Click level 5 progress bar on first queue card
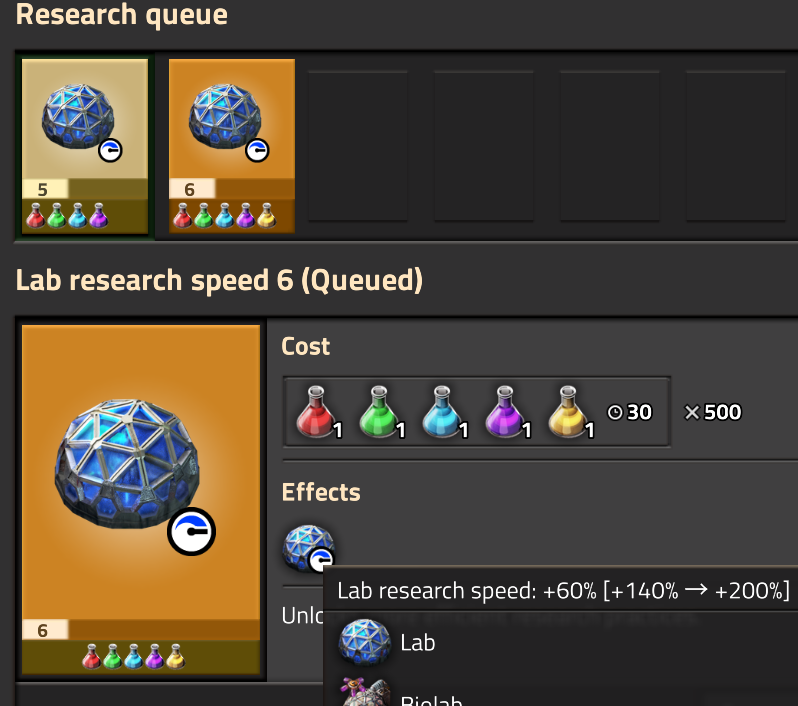Viewport: 798px width, 706px height. (x=85, y=189)
